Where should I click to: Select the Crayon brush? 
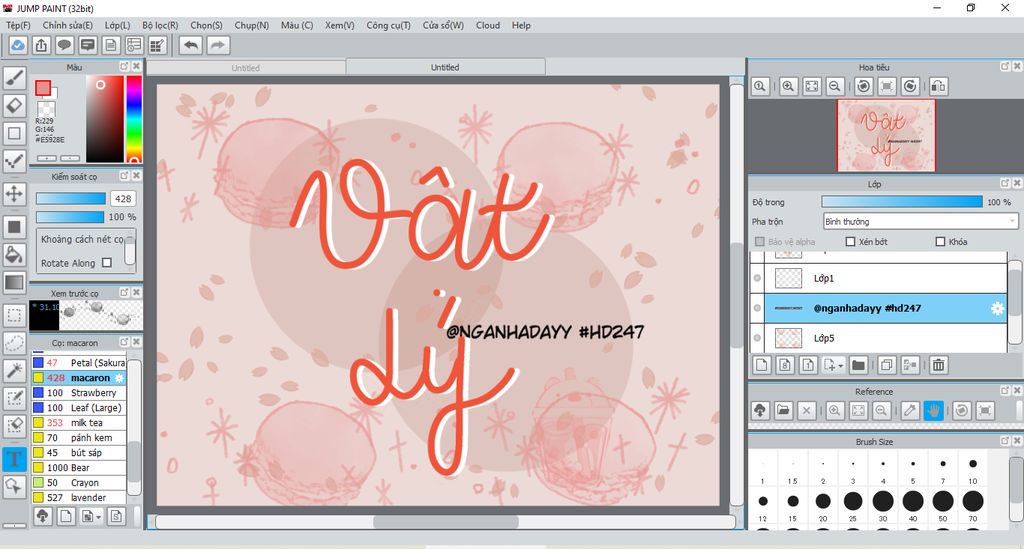[x=78, y=483]
